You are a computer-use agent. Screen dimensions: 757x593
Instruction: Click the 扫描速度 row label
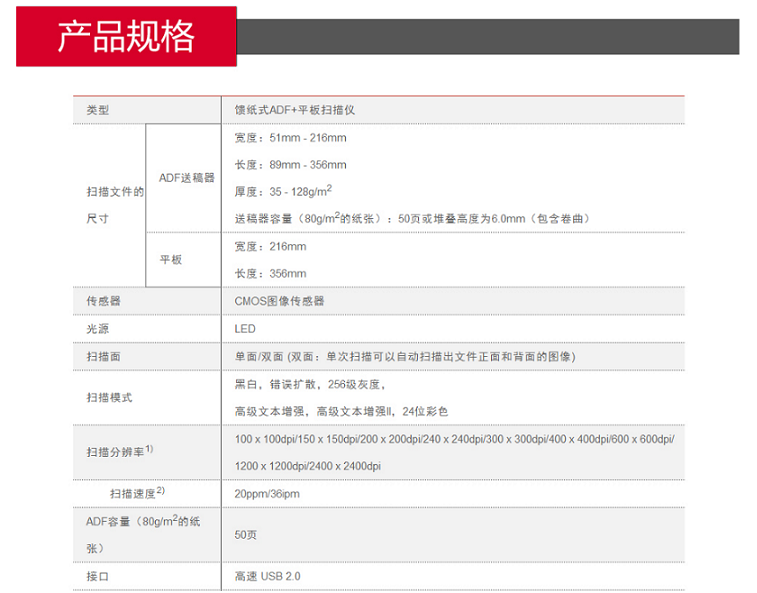138,493
